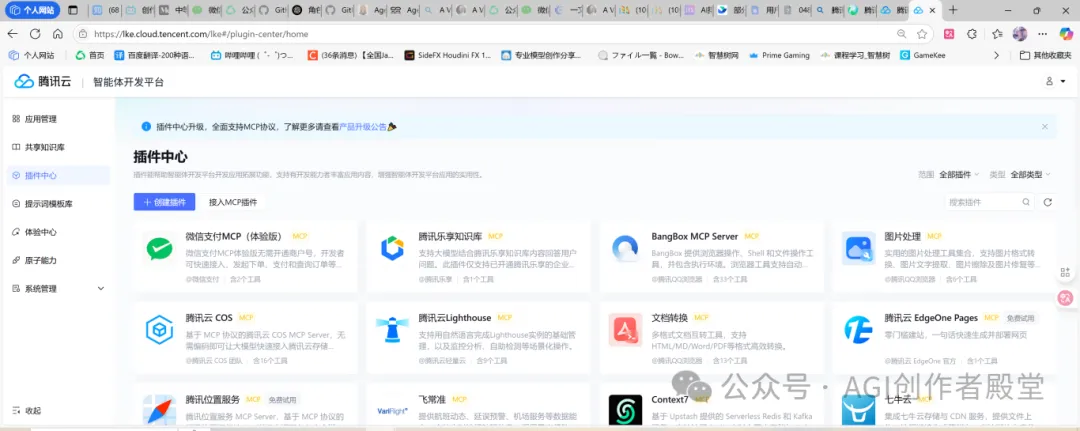The image size is (1080, 431).
Task: Click the 腾讯云Lighthouse lighthouse icon
Action: 392,330
